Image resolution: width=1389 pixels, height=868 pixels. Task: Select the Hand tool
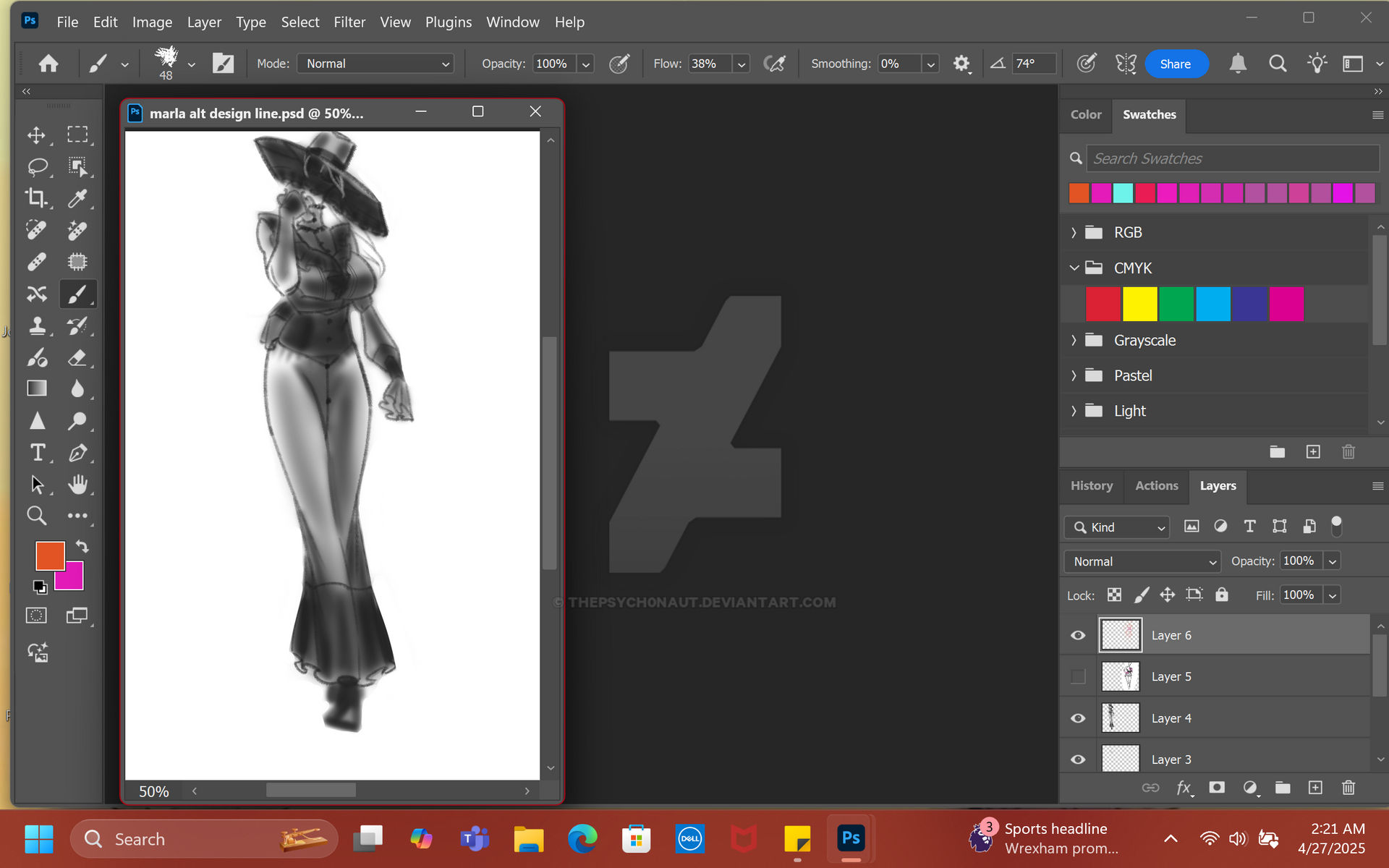pos(77,484)
